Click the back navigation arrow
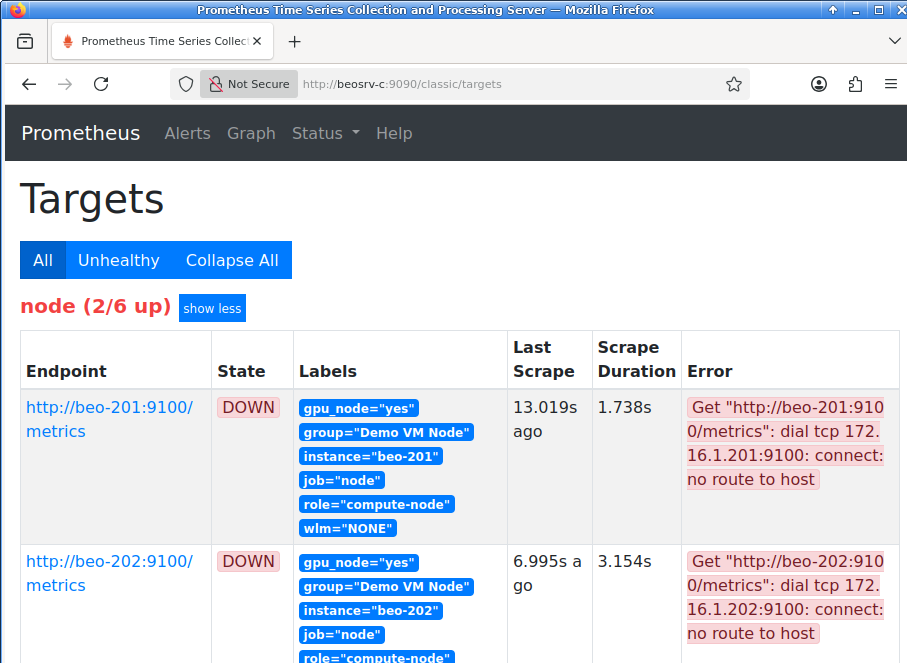 (28, 84)
